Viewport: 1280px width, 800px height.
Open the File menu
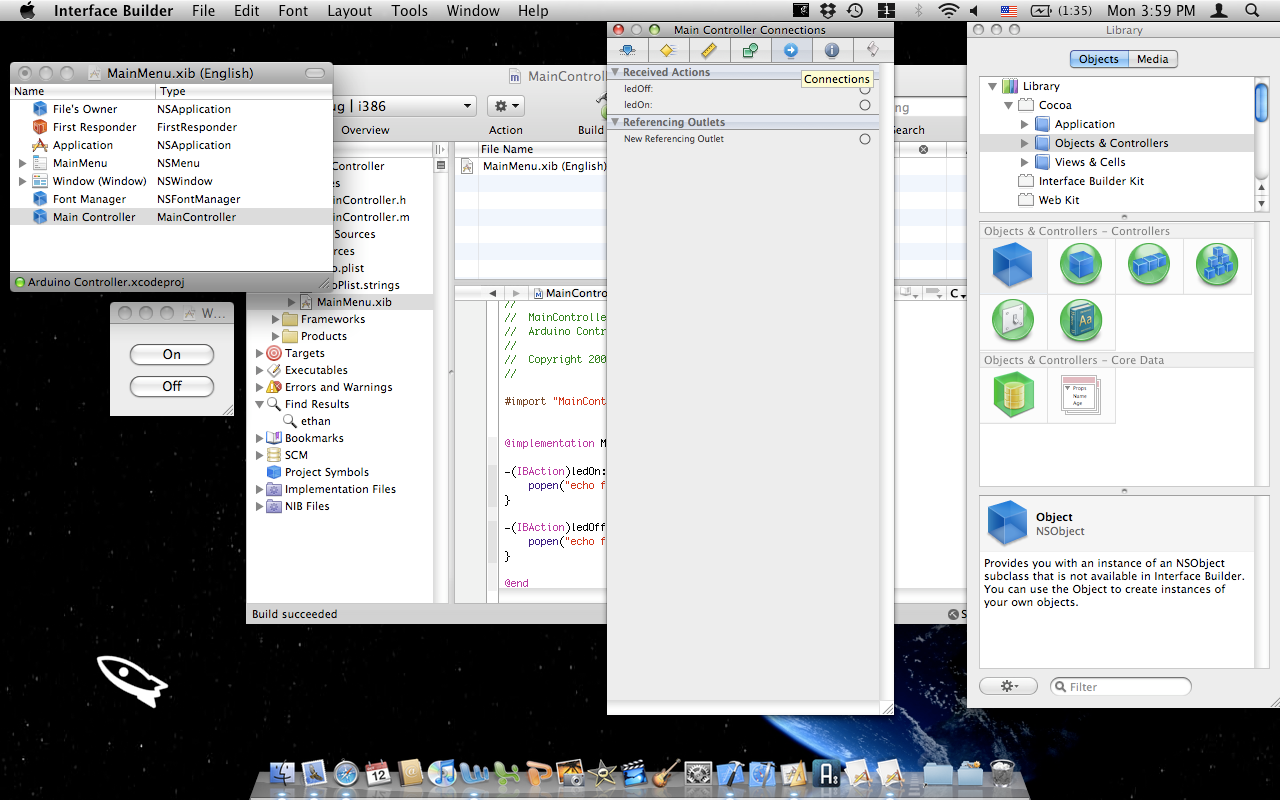203,11
